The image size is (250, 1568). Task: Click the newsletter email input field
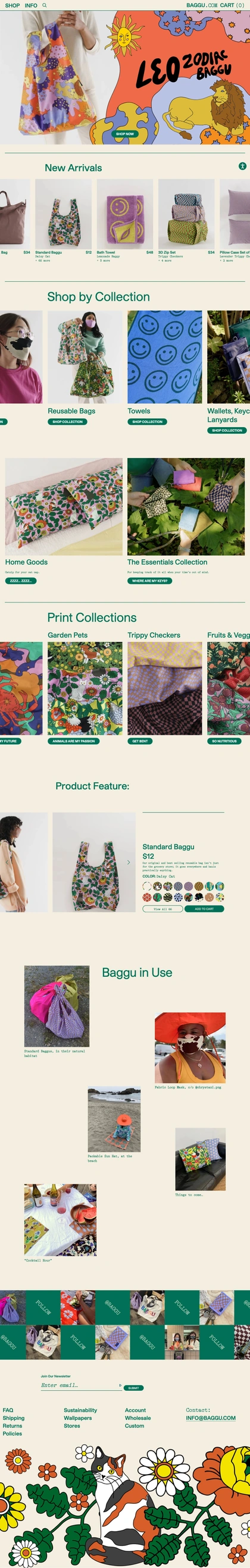(81, 1385)
